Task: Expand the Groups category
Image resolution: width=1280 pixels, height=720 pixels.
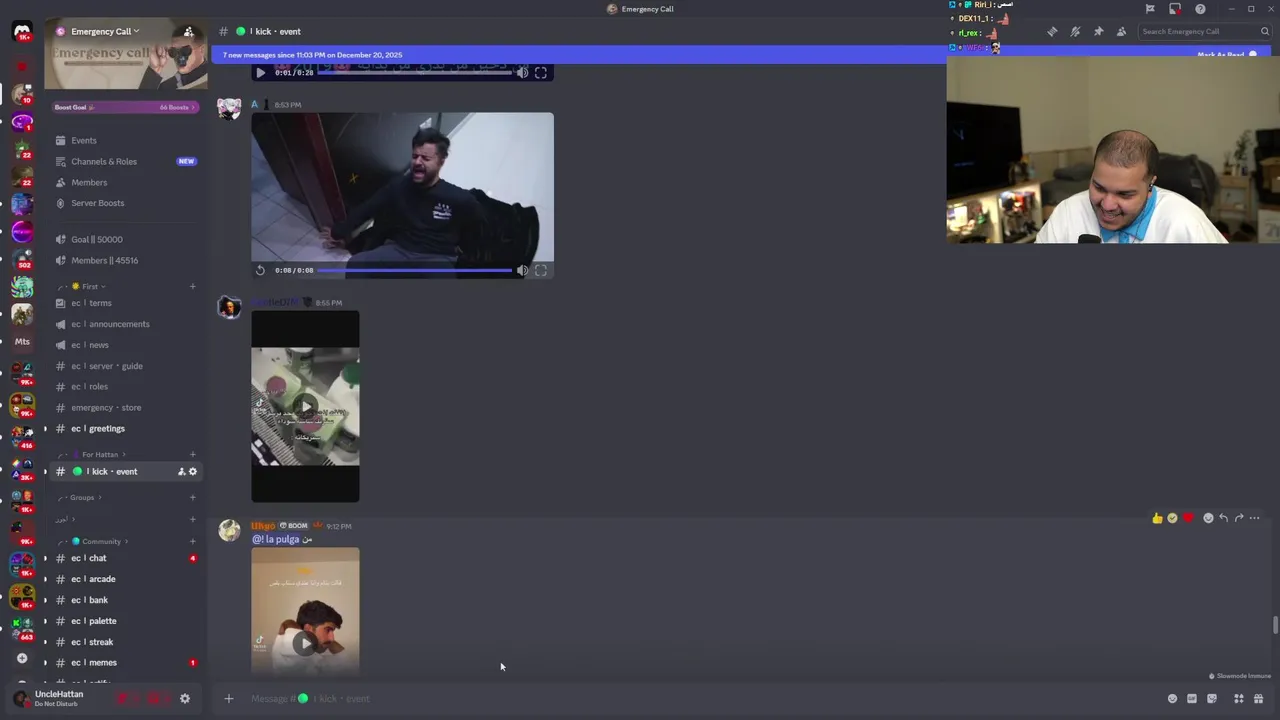Action: [x=82, y=497]
